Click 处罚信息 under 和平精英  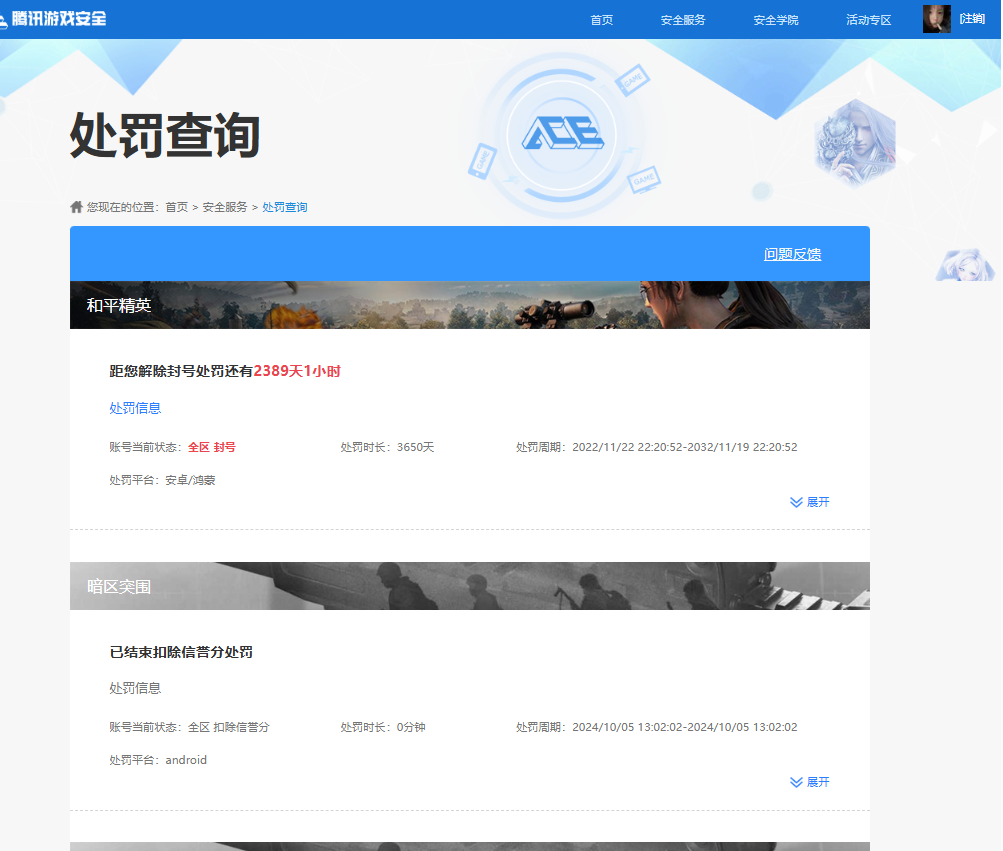pos(135,408)
